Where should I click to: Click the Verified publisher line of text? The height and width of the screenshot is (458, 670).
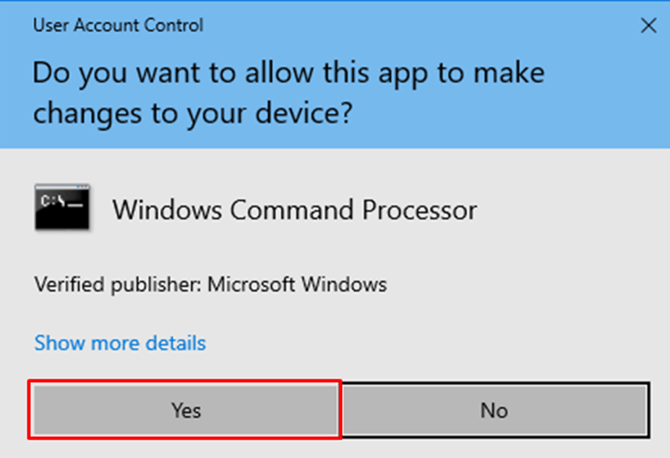pos(210,284)
